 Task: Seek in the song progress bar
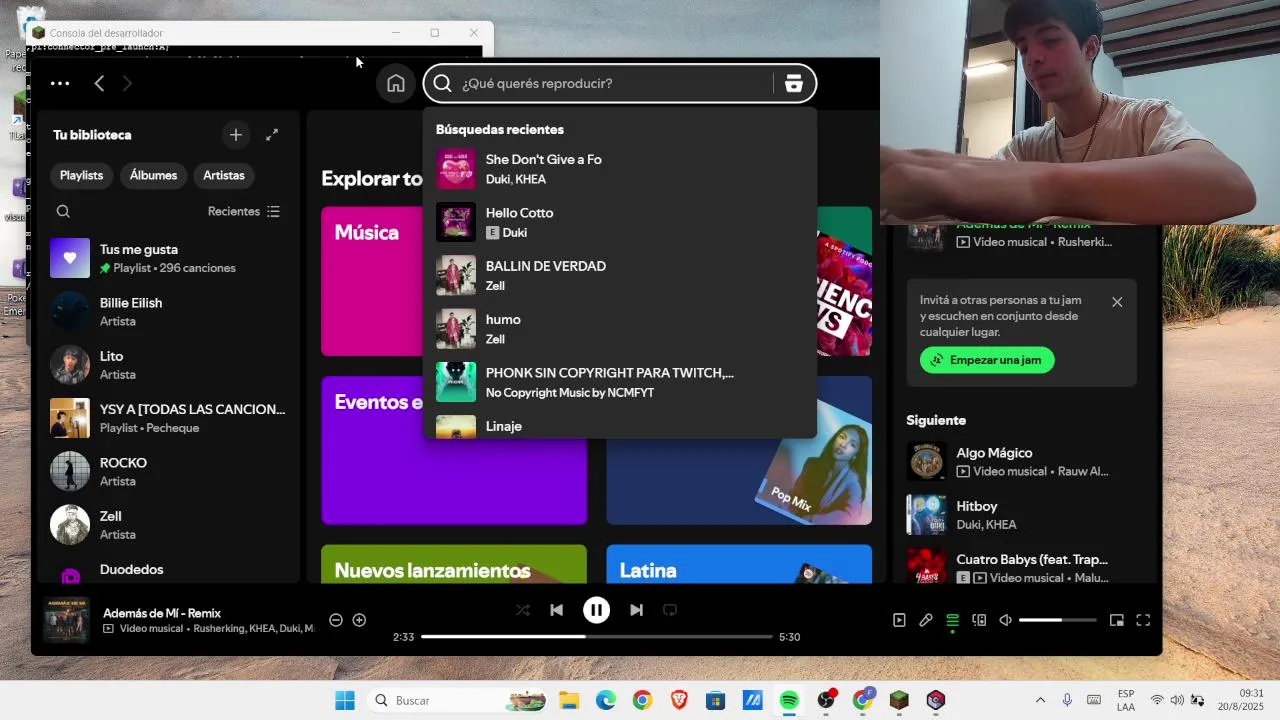pos(596,636)
